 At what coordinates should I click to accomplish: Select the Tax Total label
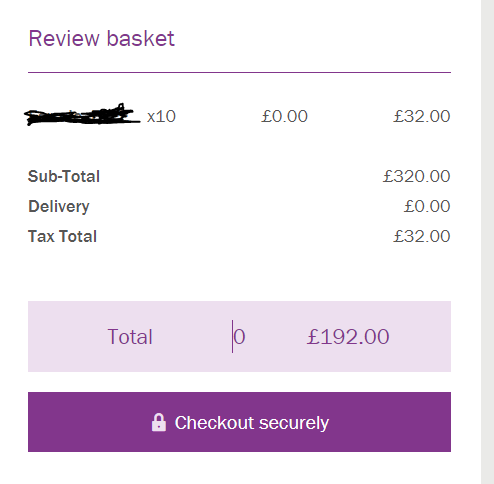[62, 236]
